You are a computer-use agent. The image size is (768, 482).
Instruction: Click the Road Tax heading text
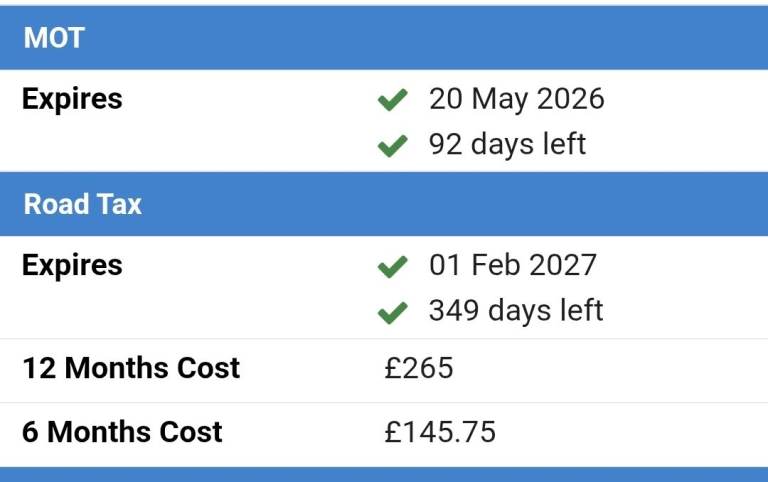point(83,204)
